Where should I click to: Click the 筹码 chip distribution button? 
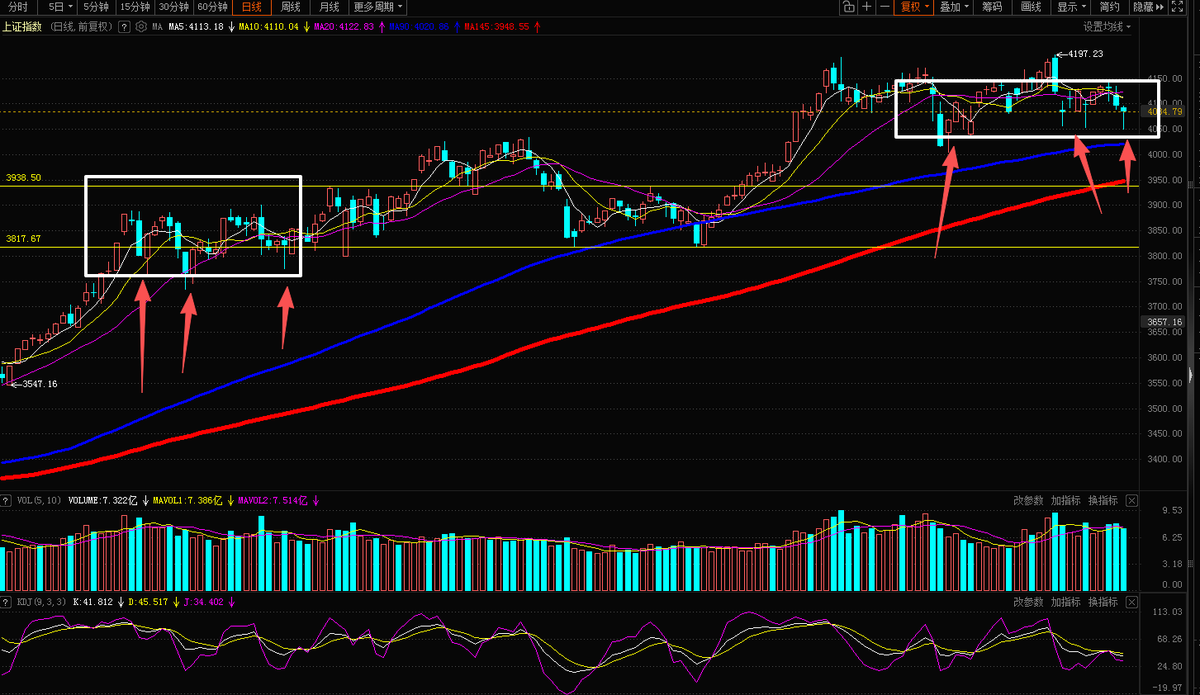click(991, 7)
